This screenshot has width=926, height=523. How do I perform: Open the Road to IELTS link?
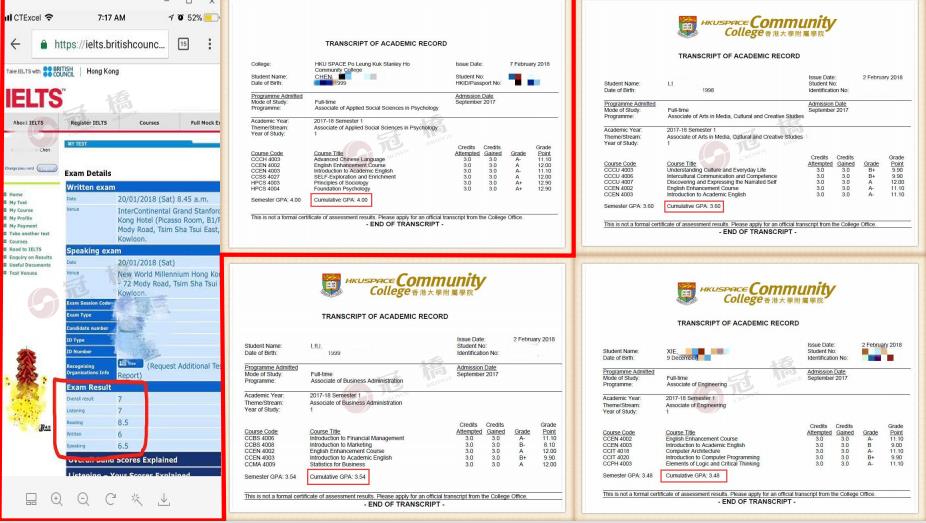point(24,249)
